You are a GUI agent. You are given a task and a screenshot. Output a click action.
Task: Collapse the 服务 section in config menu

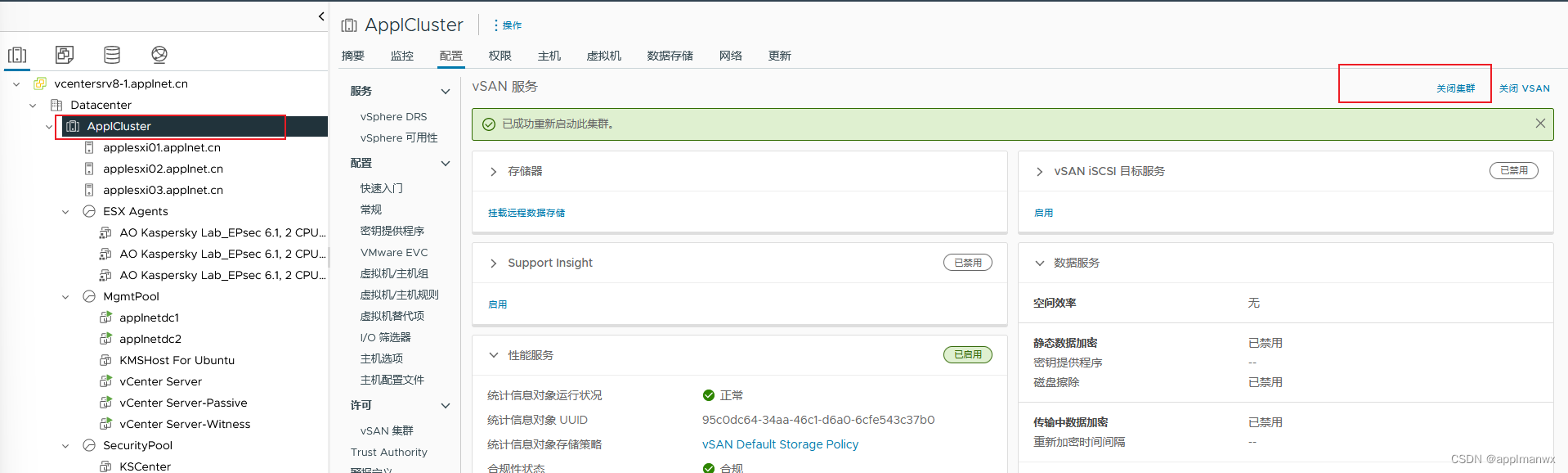click(x=446, y=92)
